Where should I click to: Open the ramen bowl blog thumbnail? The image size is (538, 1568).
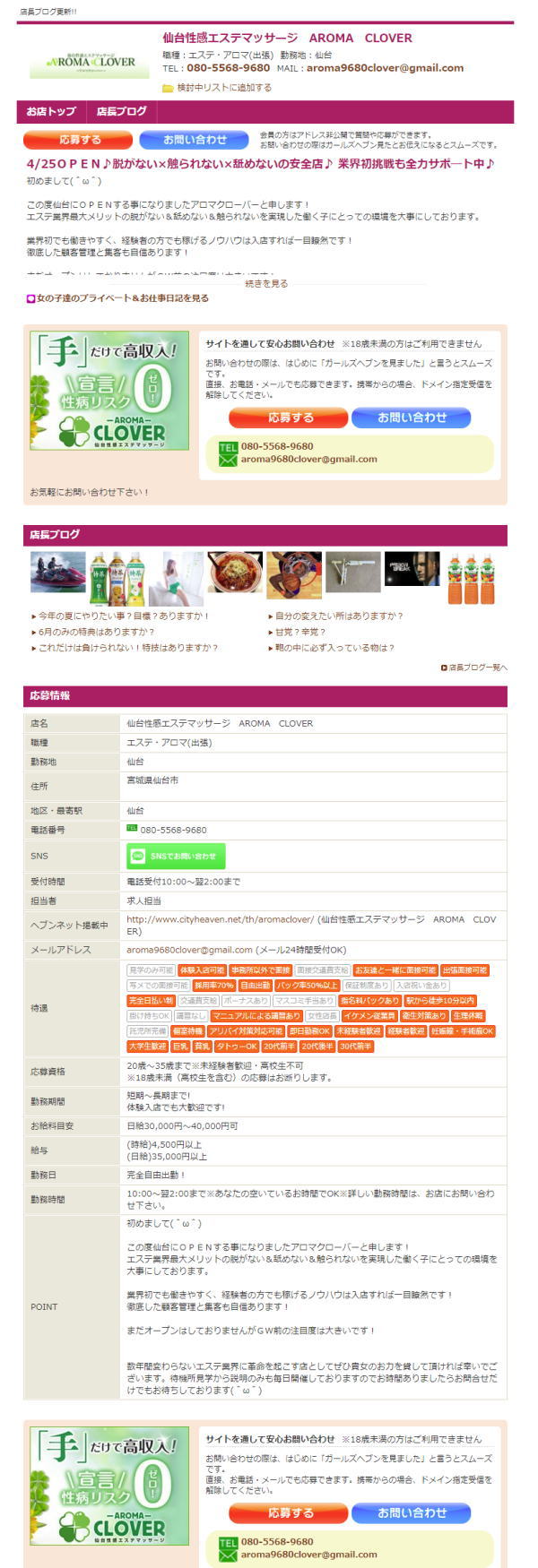(235, 572)
